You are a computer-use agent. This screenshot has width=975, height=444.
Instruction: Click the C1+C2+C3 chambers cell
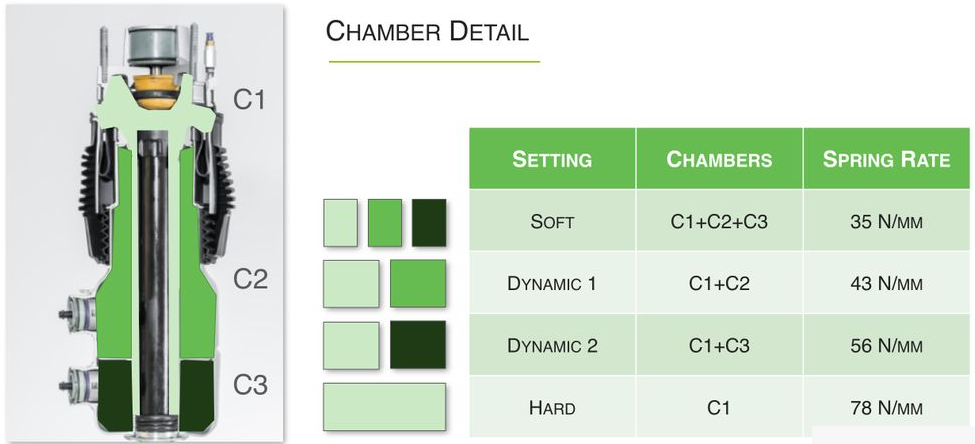(719, 221)
